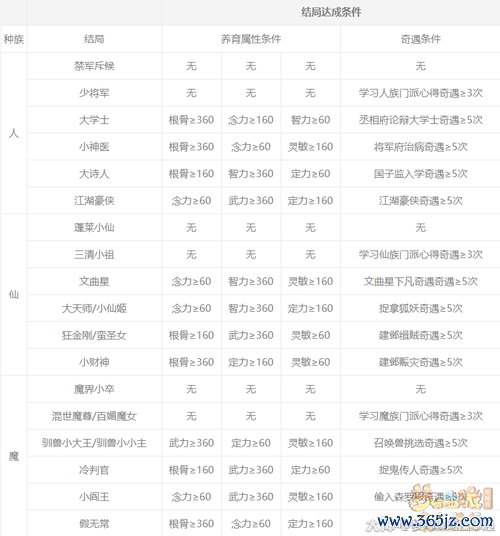Click 将军府治病奇遇≥5次 condition
This screenshot has height=536, width=500.
(x=420, y=147)
